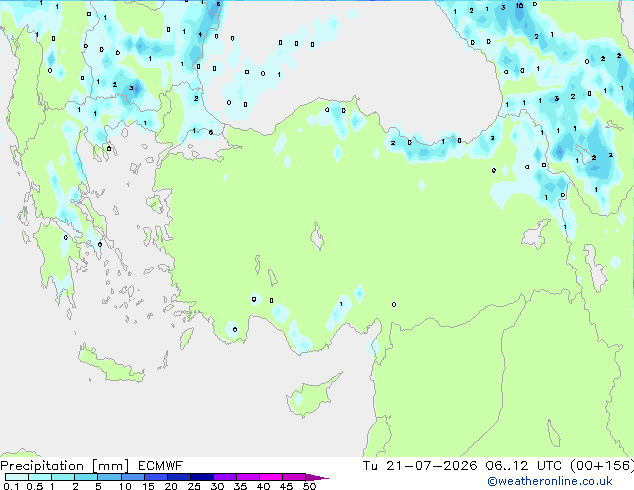The width and height of the screenshot is (634, 490).
Task: Click the island of Crete on map
Action: pos(111,364)
